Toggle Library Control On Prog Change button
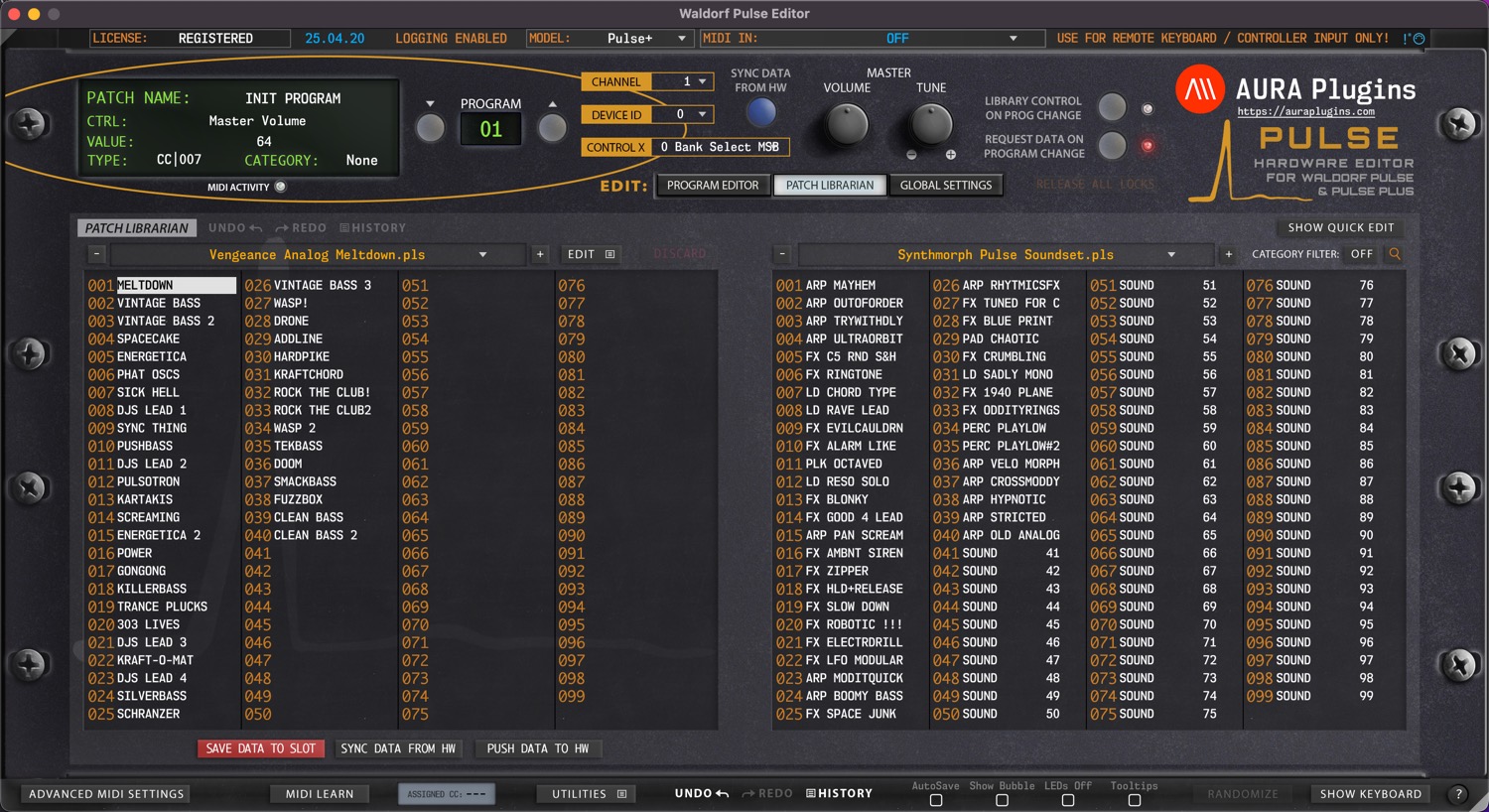Image resolution: width=1489 pixels, height=812 pixels. 1112,107
